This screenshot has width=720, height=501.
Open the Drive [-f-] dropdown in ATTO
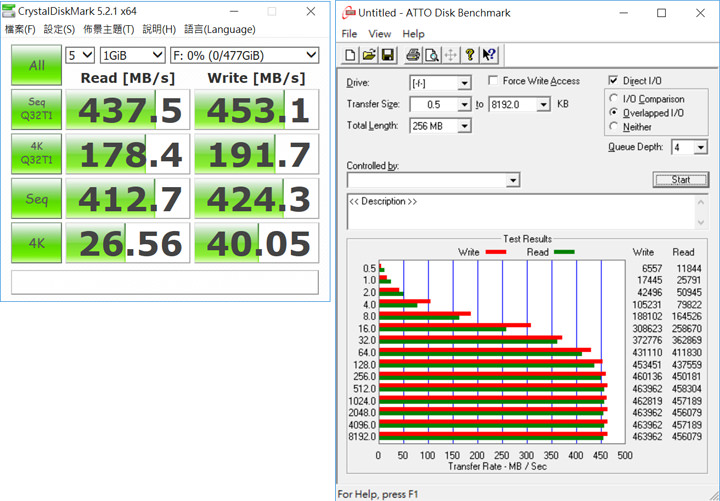(464, 83)
